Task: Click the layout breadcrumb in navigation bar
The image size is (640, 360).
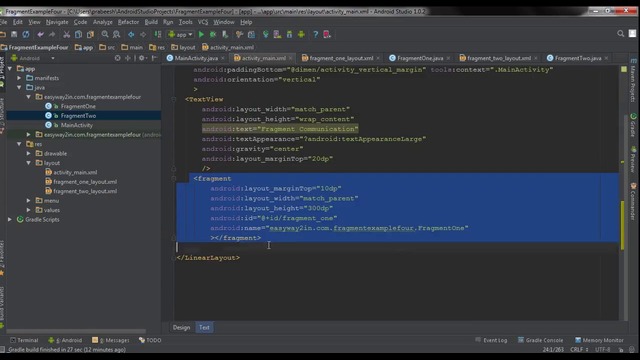Action: pos(183,47)
